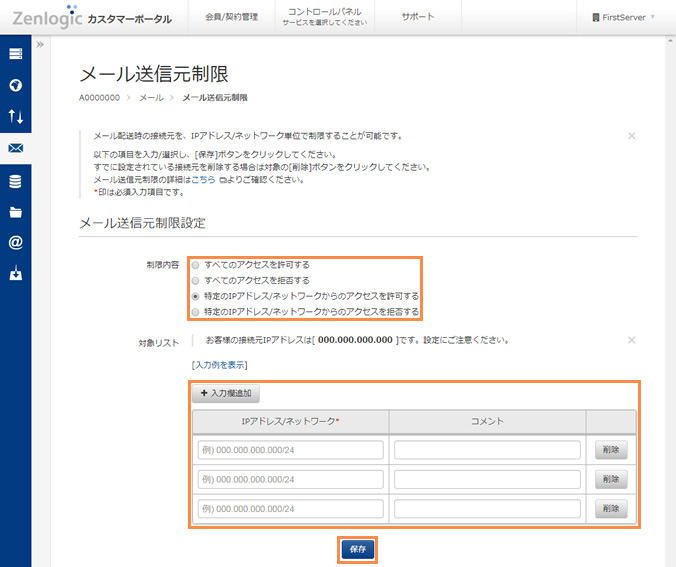The width and height of the screenshot is (676, 567).
Task: Focus first row IP address field
Action: click(x=291, y=450)
